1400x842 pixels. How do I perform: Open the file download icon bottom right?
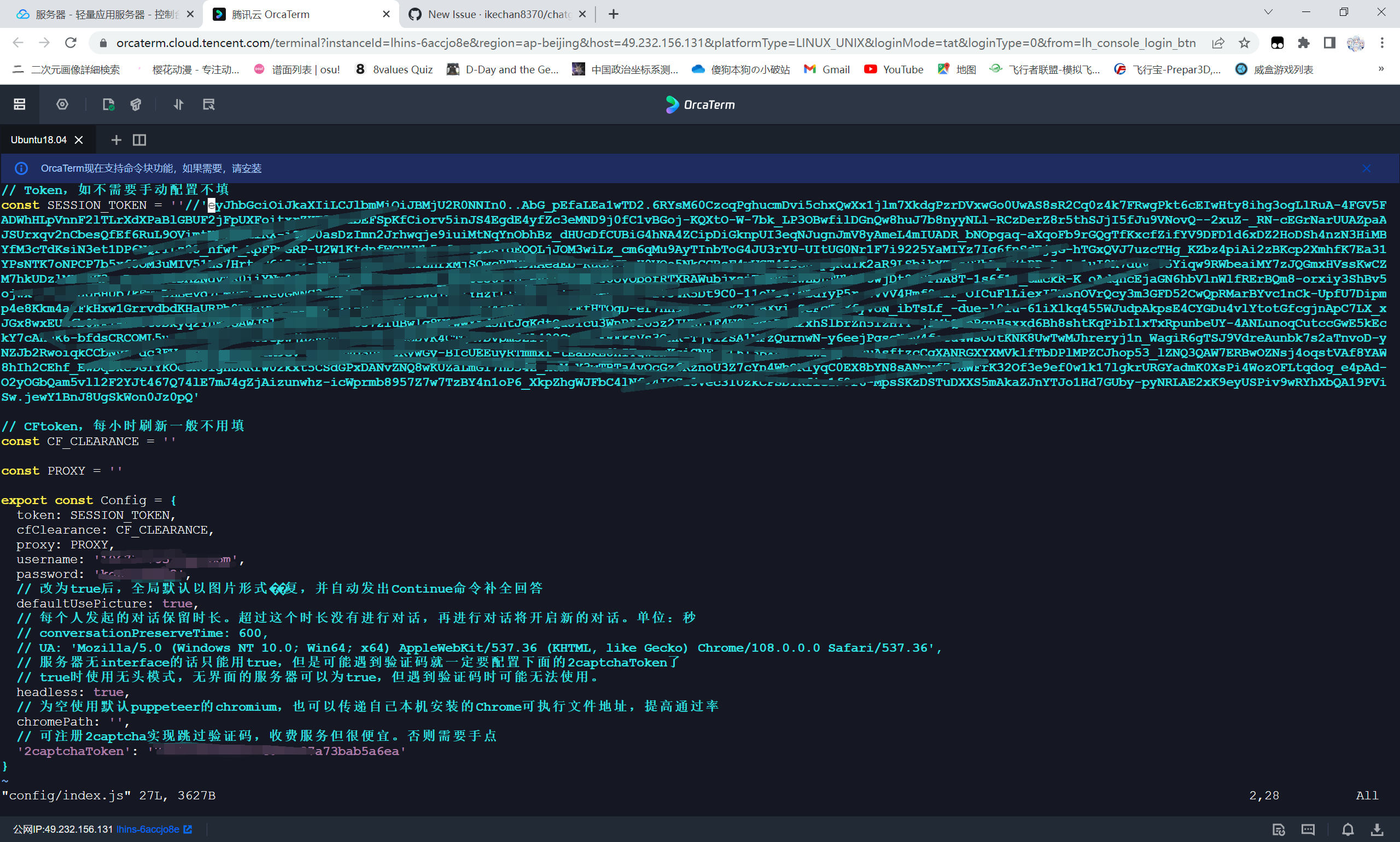point(1378,829)
